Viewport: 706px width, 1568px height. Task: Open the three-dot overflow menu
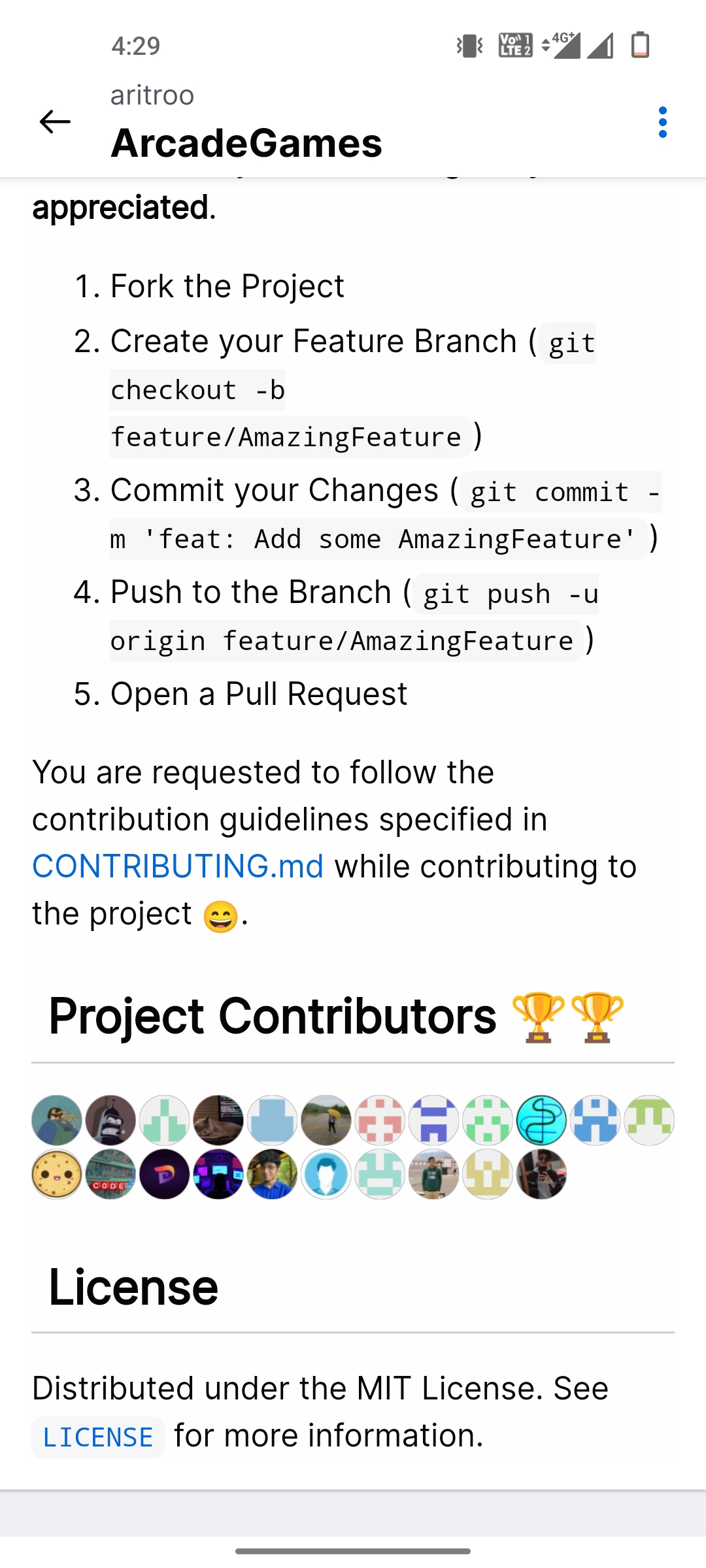[x=663, y=122]
